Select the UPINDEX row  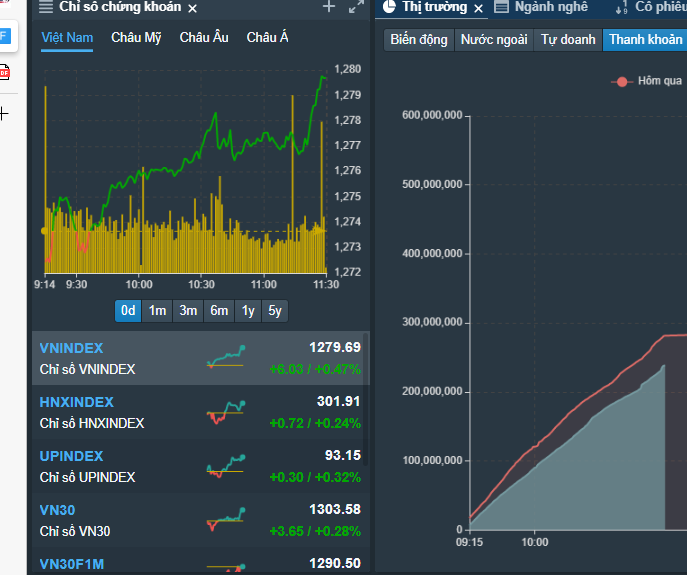[200, 466]
